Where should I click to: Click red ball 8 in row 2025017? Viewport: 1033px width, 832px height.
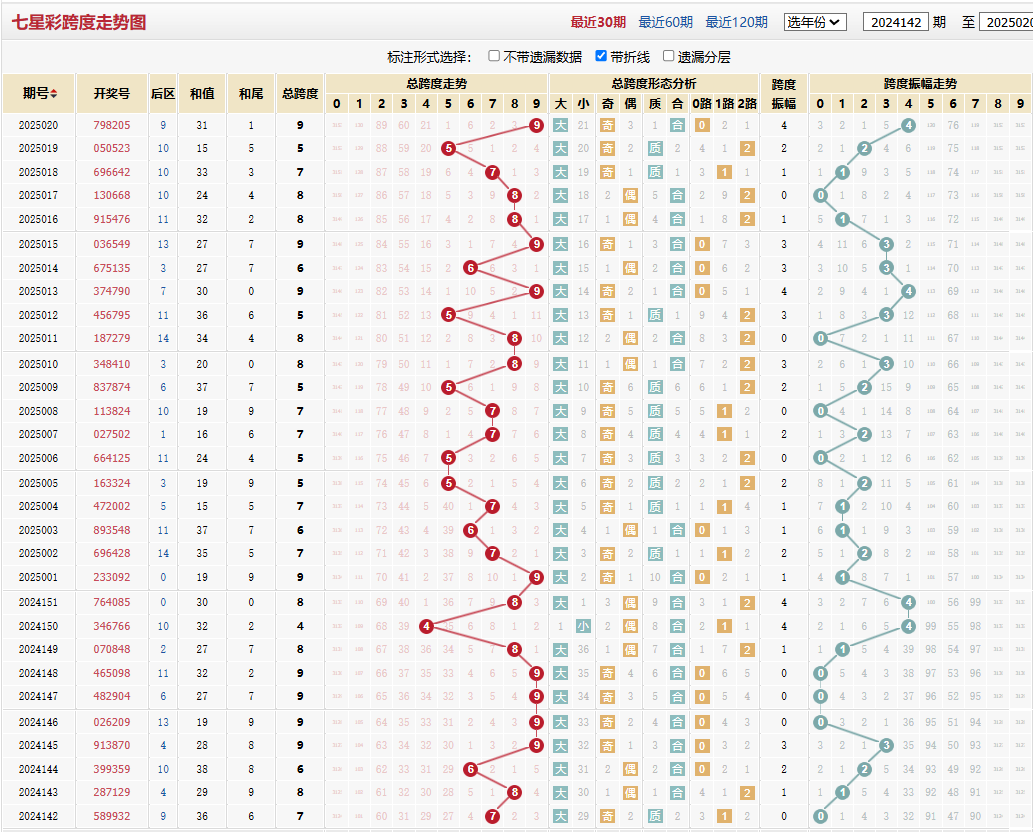click(515, 196)
